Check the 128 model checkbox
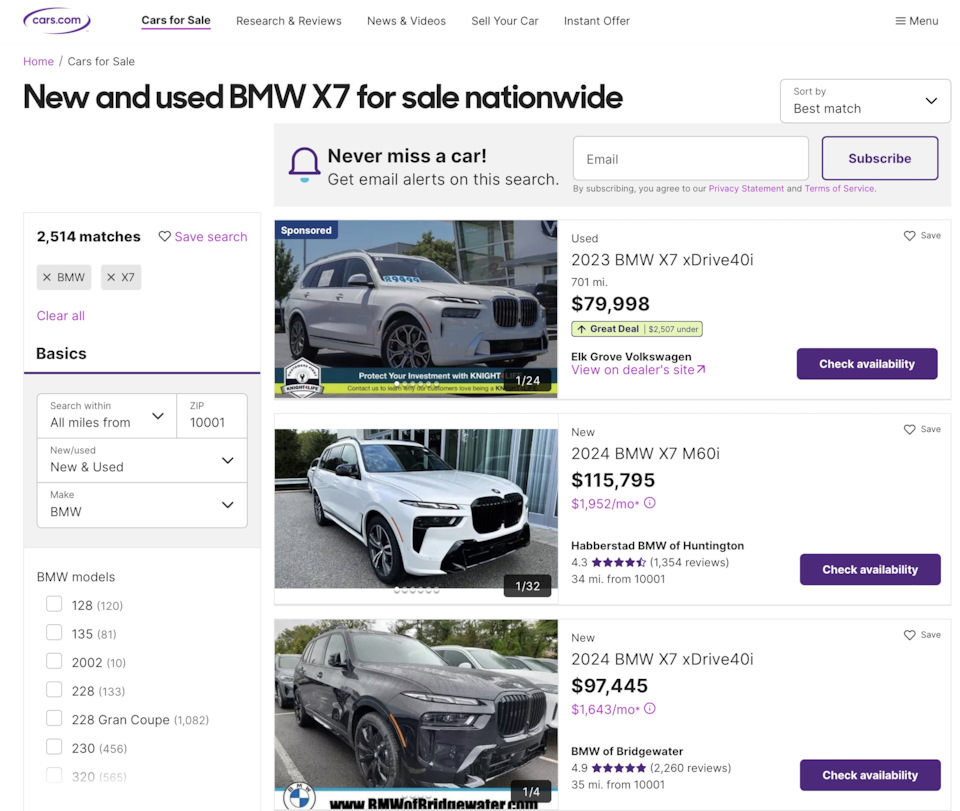The height and width of the screenshot is (811, 960). (x=54, y=604)
